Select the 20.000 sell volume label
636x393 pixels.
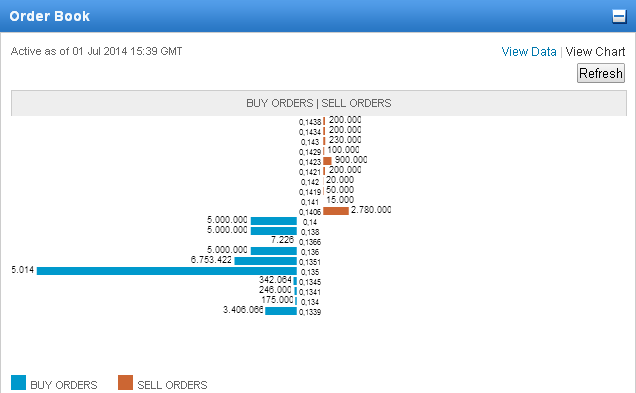tap(340, 180)
